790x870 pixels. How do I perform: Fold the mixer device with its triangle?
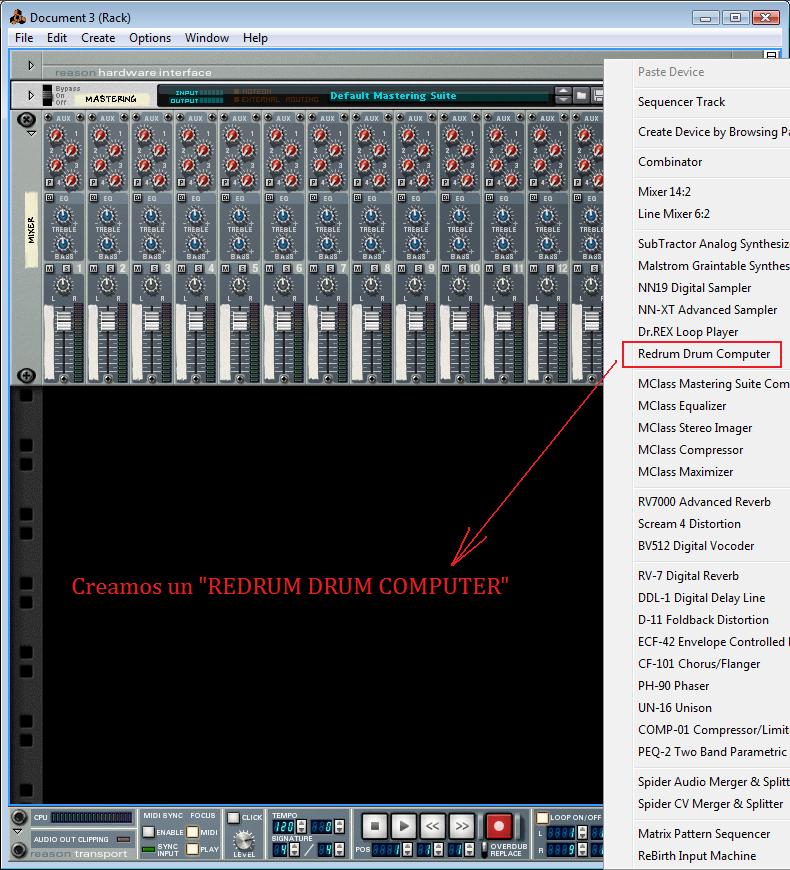click(x=31, y=133)
